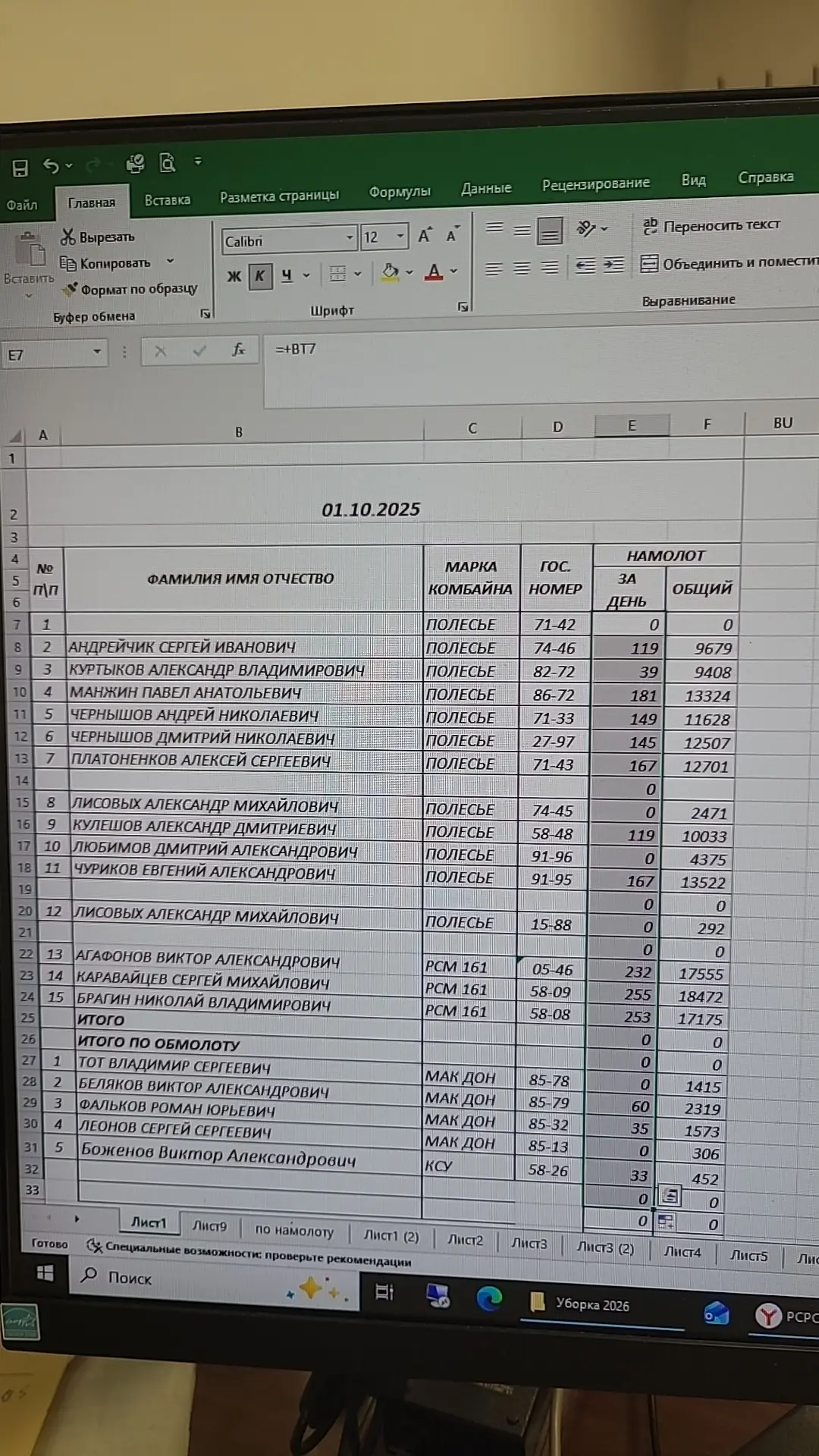Increase font size with the large A icon
Viewport: 819px width, 1456px height.
coord(425,235)
